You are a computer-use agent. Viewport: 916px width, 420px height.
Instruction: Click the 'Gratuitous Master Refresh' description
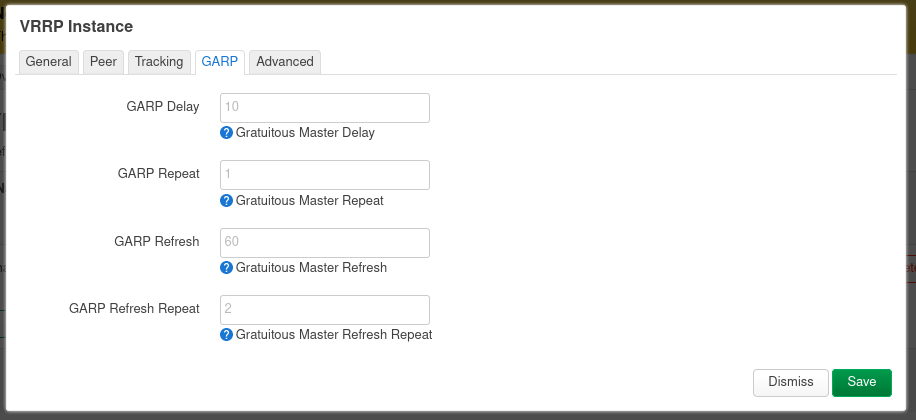311,268
